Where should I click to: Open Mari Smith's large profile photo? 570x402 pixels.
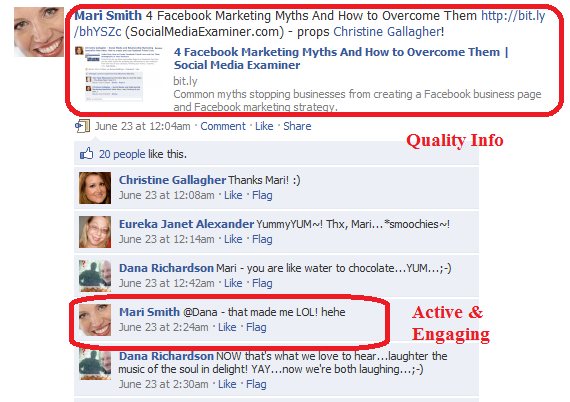39,32
